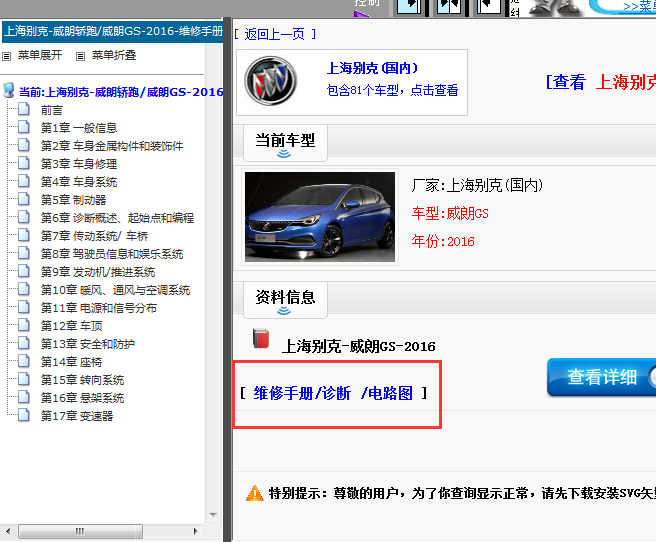The image size is (656, 542).
Task: Click the blue 威朗GS car thumbnail
Action: point(320,217)
